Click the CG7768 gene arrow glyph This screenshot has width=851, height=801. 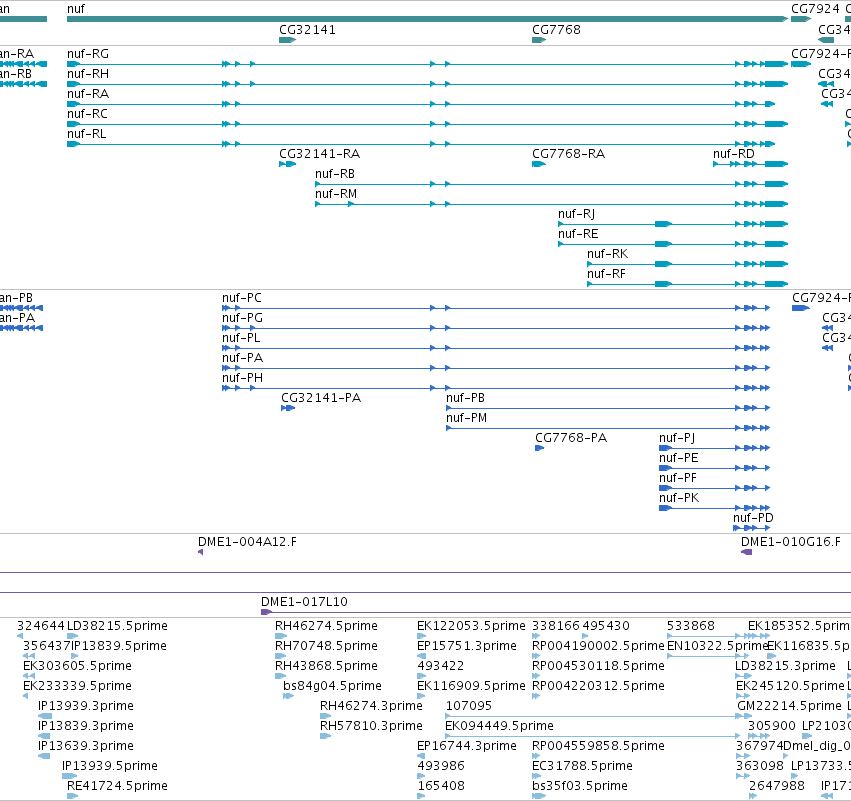pyautogui.click(x=539, y=40)
